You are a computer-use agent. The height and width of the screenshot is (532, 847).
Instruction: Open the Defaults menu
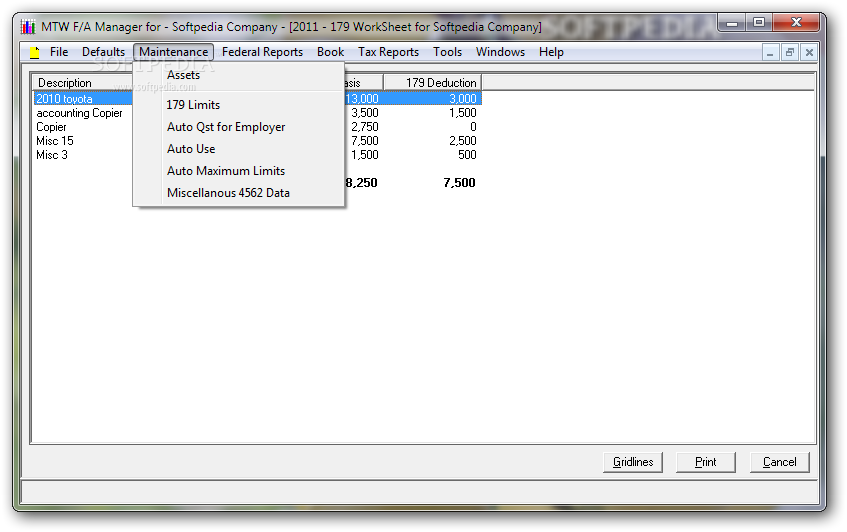(x=103, y=52)
